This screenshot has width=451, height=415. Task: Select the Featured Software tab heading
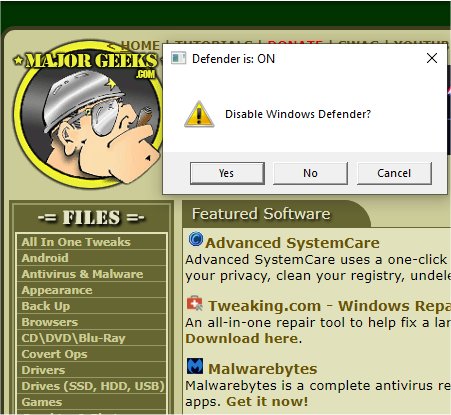[x=261, y=214]
